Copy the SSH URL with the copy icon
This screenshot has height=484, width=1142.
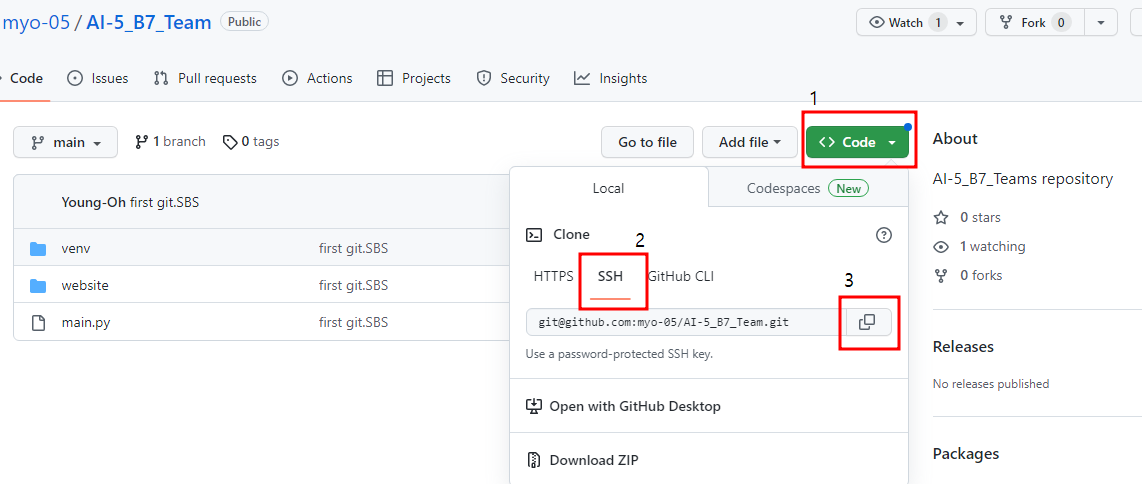pyautogui.click(x=867, y=322)
